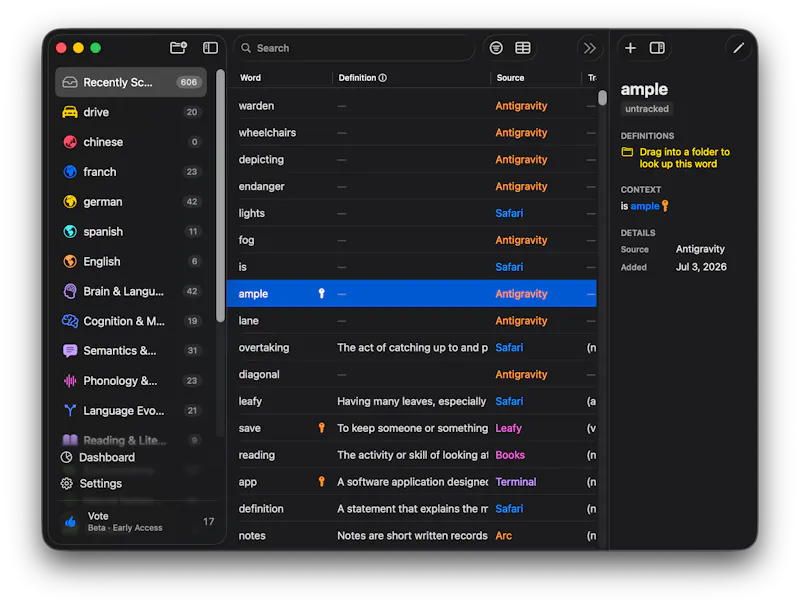Click the 'untracked' status badge

point(646,109)
